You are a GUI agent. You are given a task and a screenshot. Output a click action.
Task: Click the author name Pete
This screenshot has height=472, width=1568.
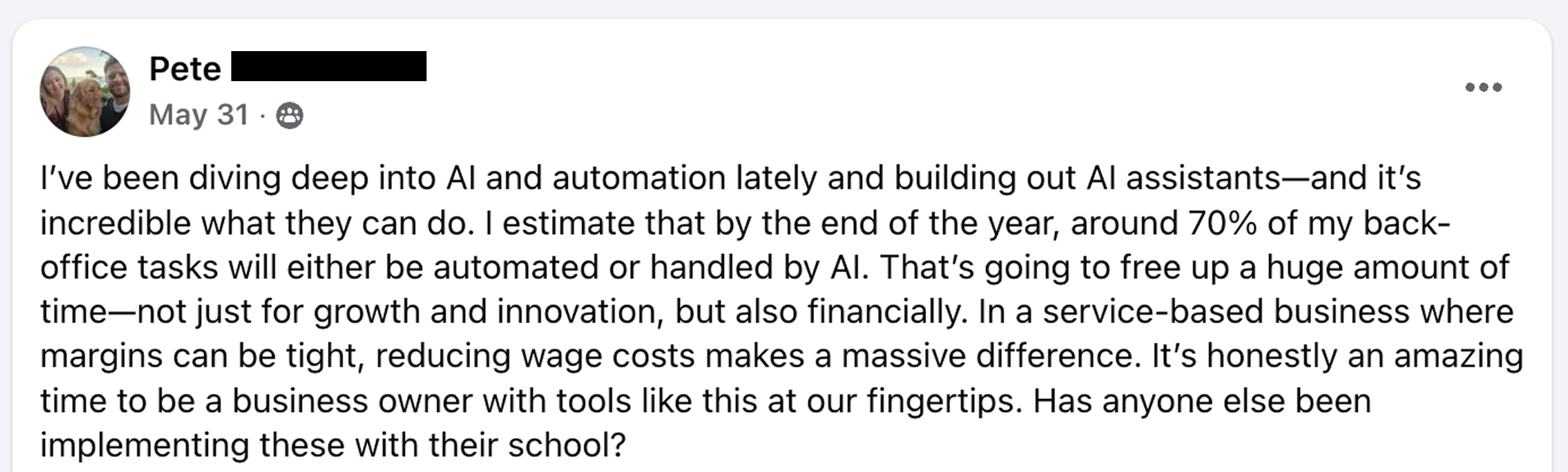[185, 69]
